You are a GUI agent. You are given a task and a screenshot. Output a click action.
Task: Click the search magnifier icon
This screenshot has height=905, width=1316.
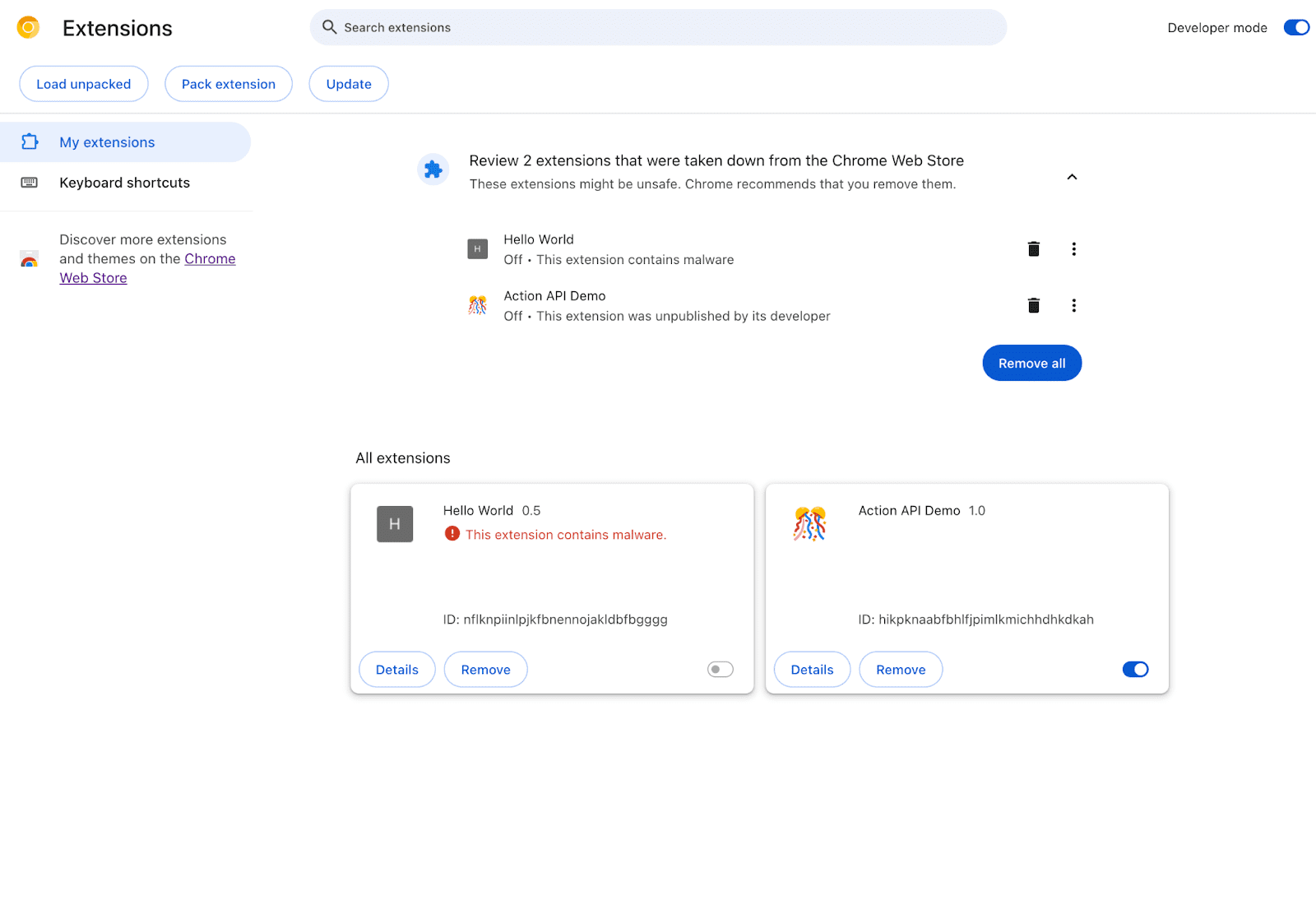coord(329,27)
